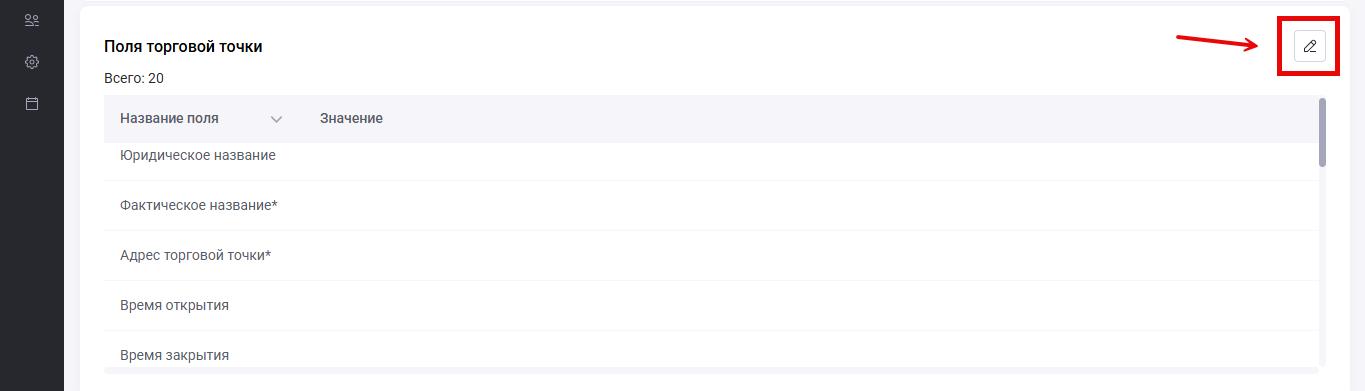The width and height of the screenshot is (1365, 391).
Task: Select the Время открытия row
Action: 708,306
